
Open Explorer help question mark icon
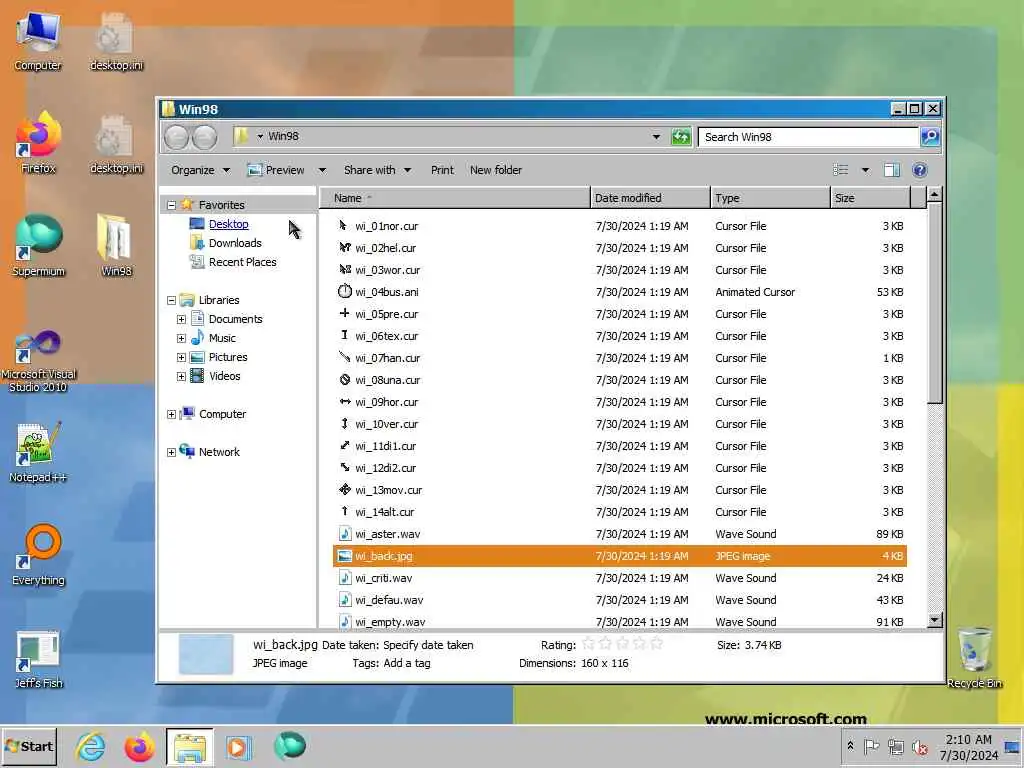click(x=920, y=170)
